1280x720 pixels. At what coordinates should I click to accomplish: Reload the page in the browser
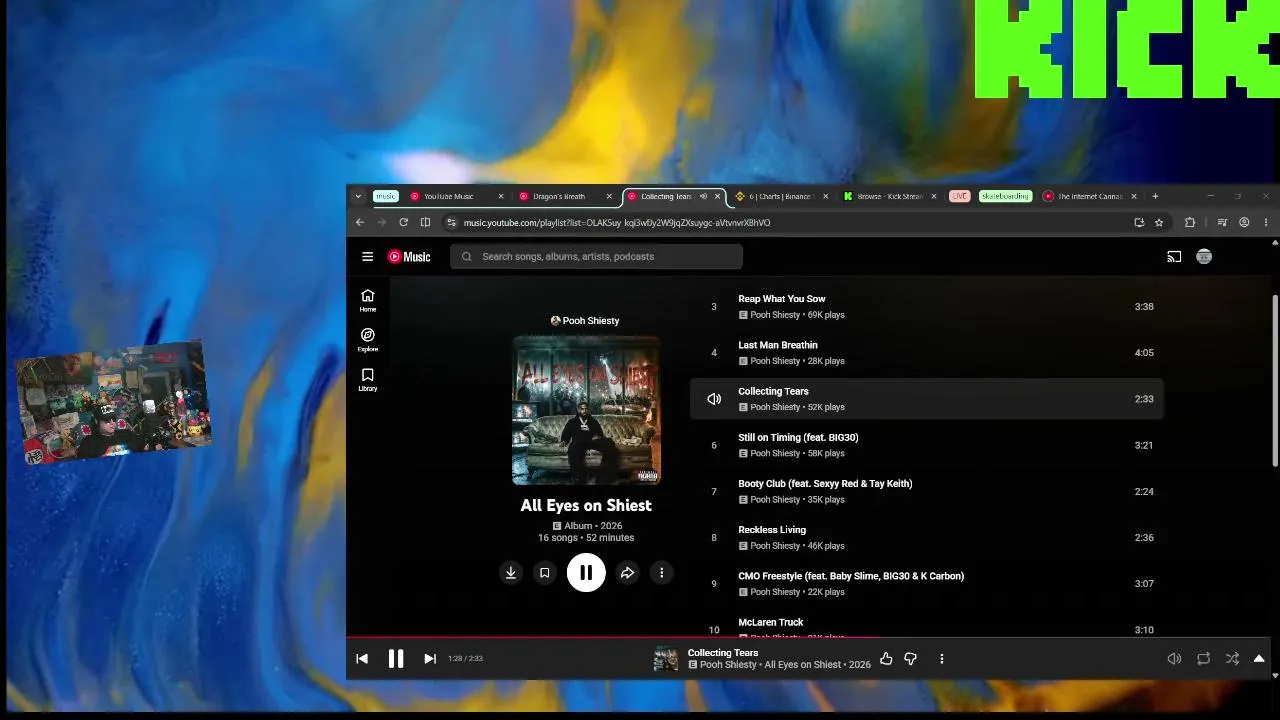(x=403, y=223)
